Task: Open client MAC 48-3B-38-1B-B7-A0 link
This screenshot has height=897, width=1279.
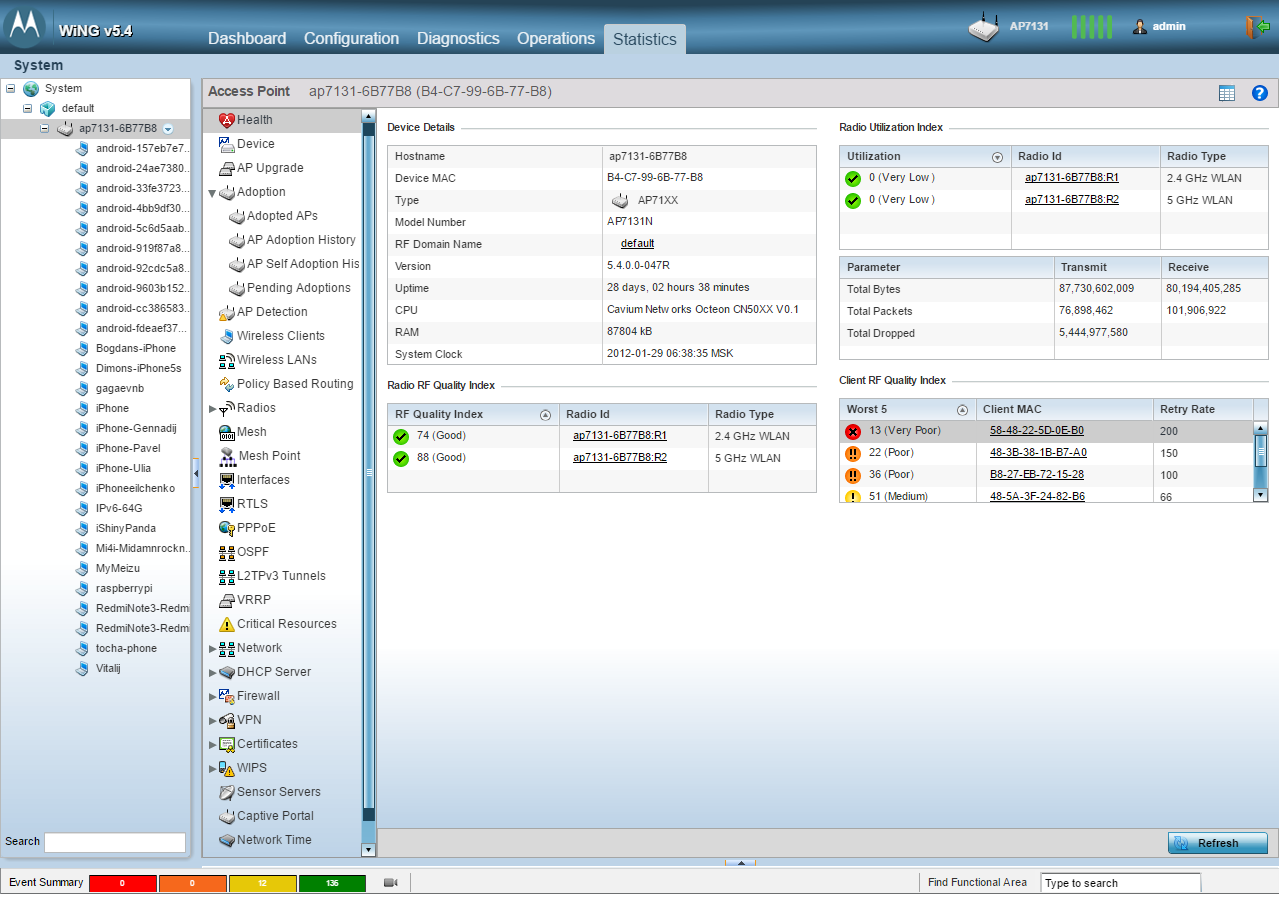Action: click(x=1038, y=453)
